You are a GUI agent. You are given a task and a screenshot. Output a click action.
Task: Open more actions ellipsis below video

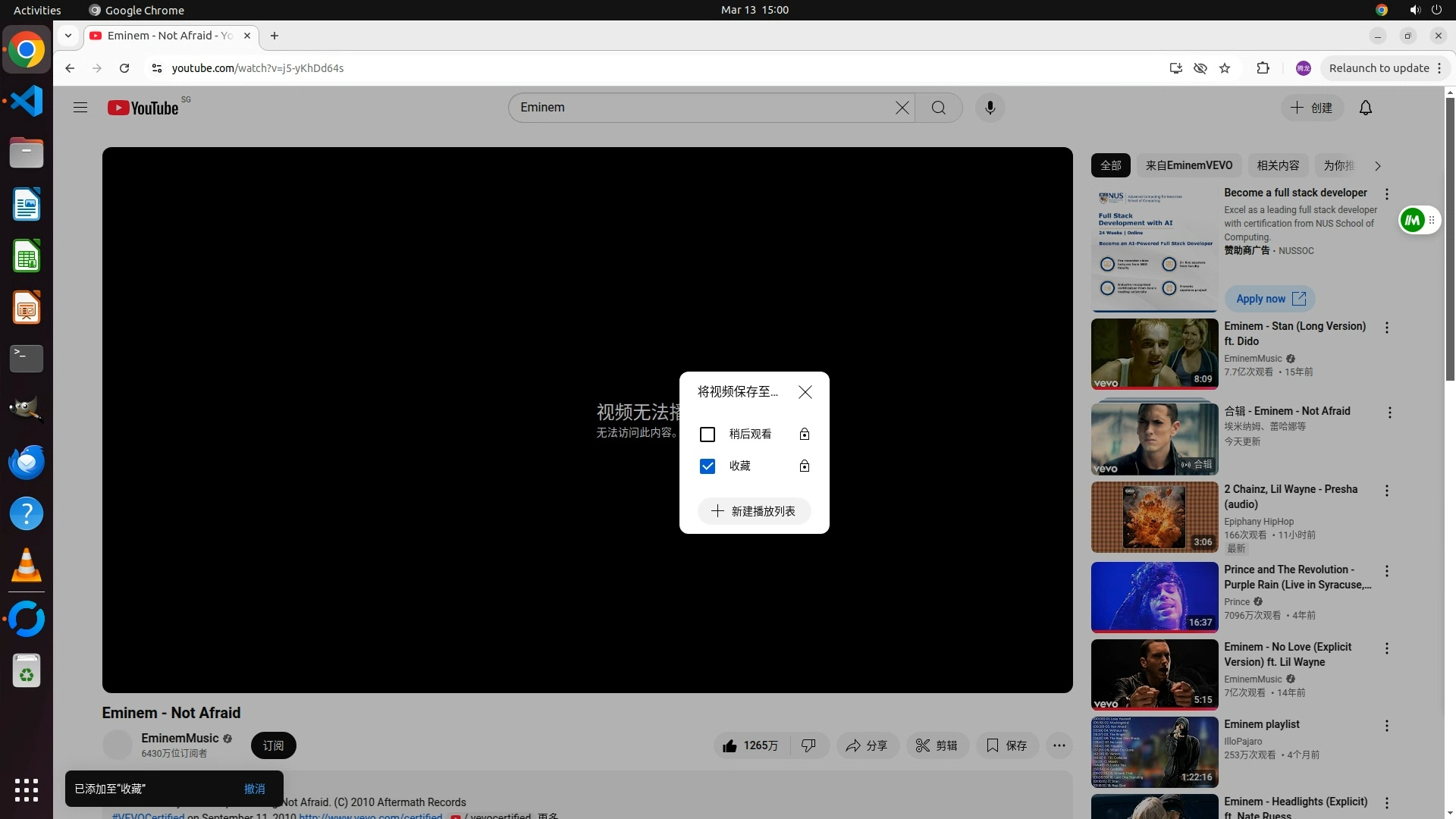click(1059, 745)
